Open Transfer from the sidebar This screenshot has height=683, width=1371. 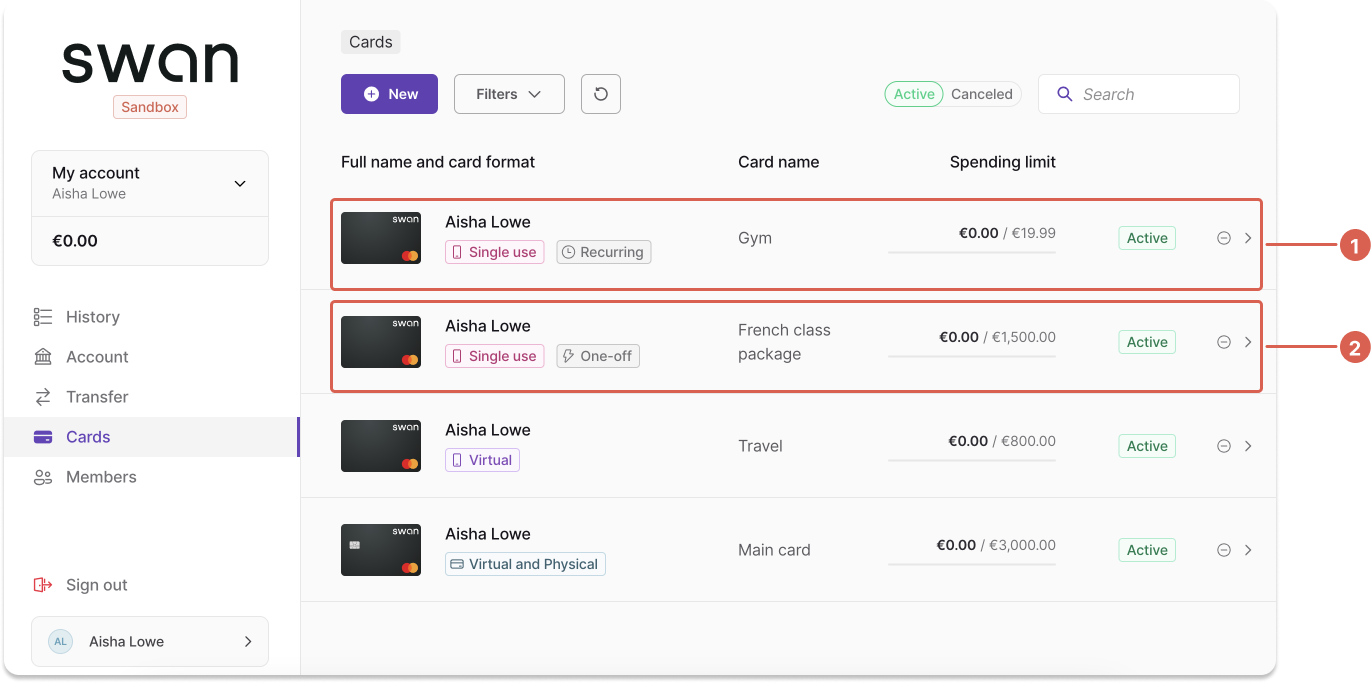point(42,396)
